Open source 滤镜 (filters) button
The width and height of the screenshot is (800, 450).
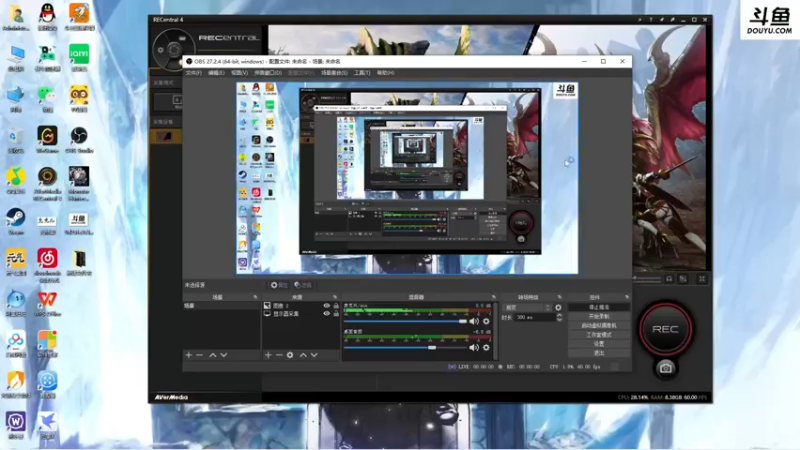[303, 285]
